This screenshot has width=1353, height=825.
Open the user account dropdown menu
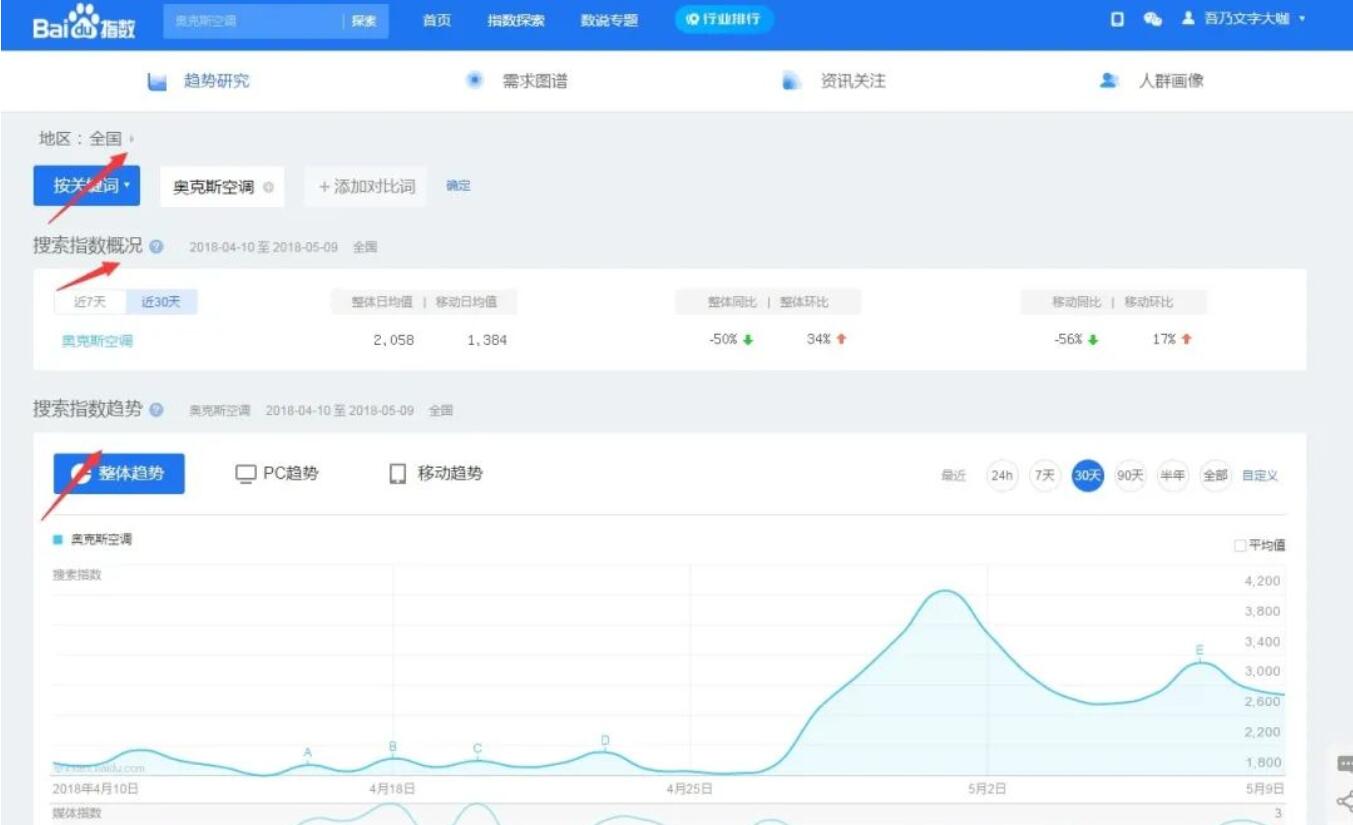tap(1245, 20)
